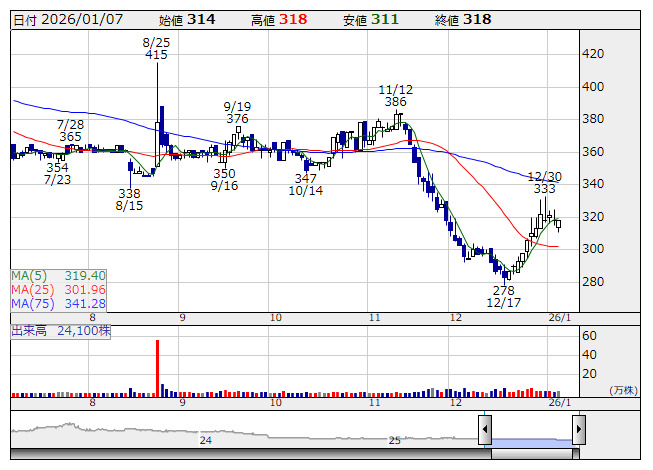Screen dimensions: 653x470
Task: Select the MA(25) legend entry
Action: coord(58,290)
